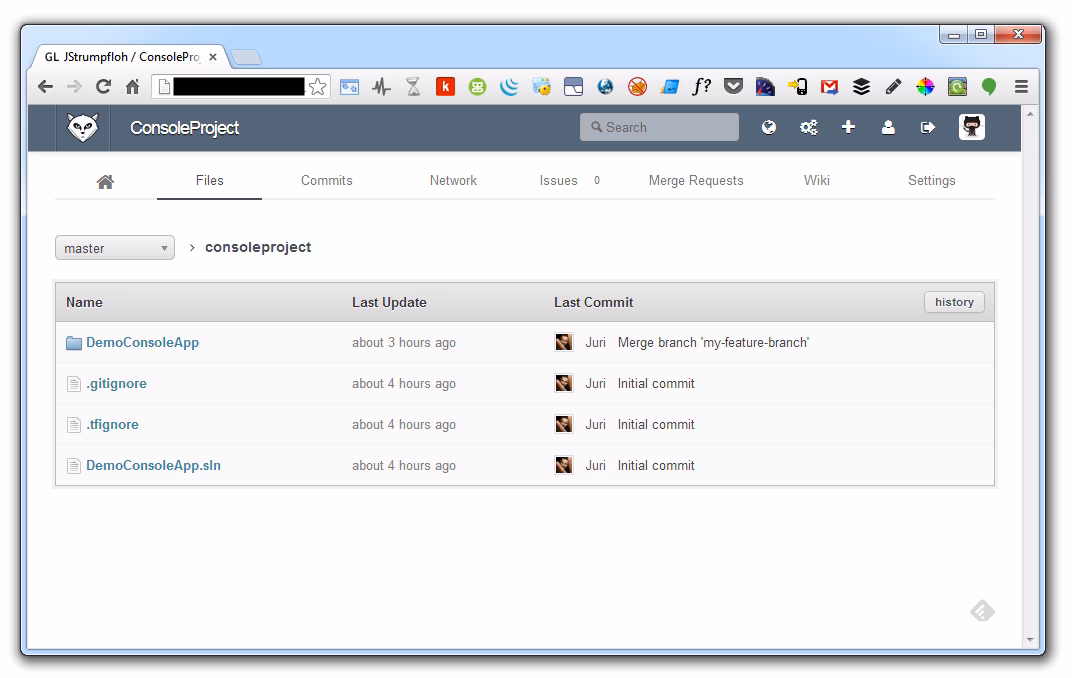
Task: Click the plus icon for new project
Action: [848, 127]
